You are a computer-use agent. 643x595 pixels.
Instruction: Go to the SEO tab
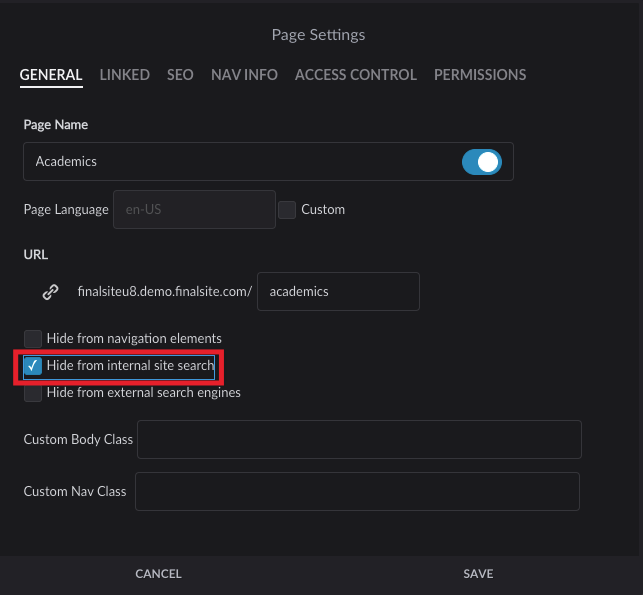tap(180, 75)
